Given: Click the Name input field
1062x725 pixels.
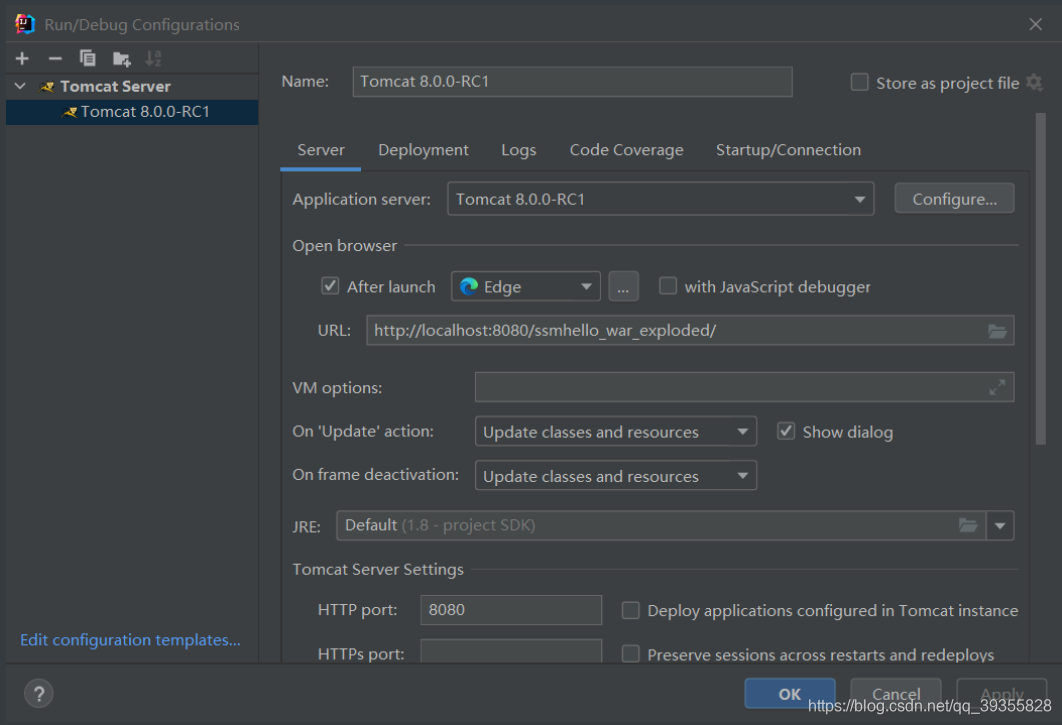Looking at the screenshot, I should tap(572, 81).
